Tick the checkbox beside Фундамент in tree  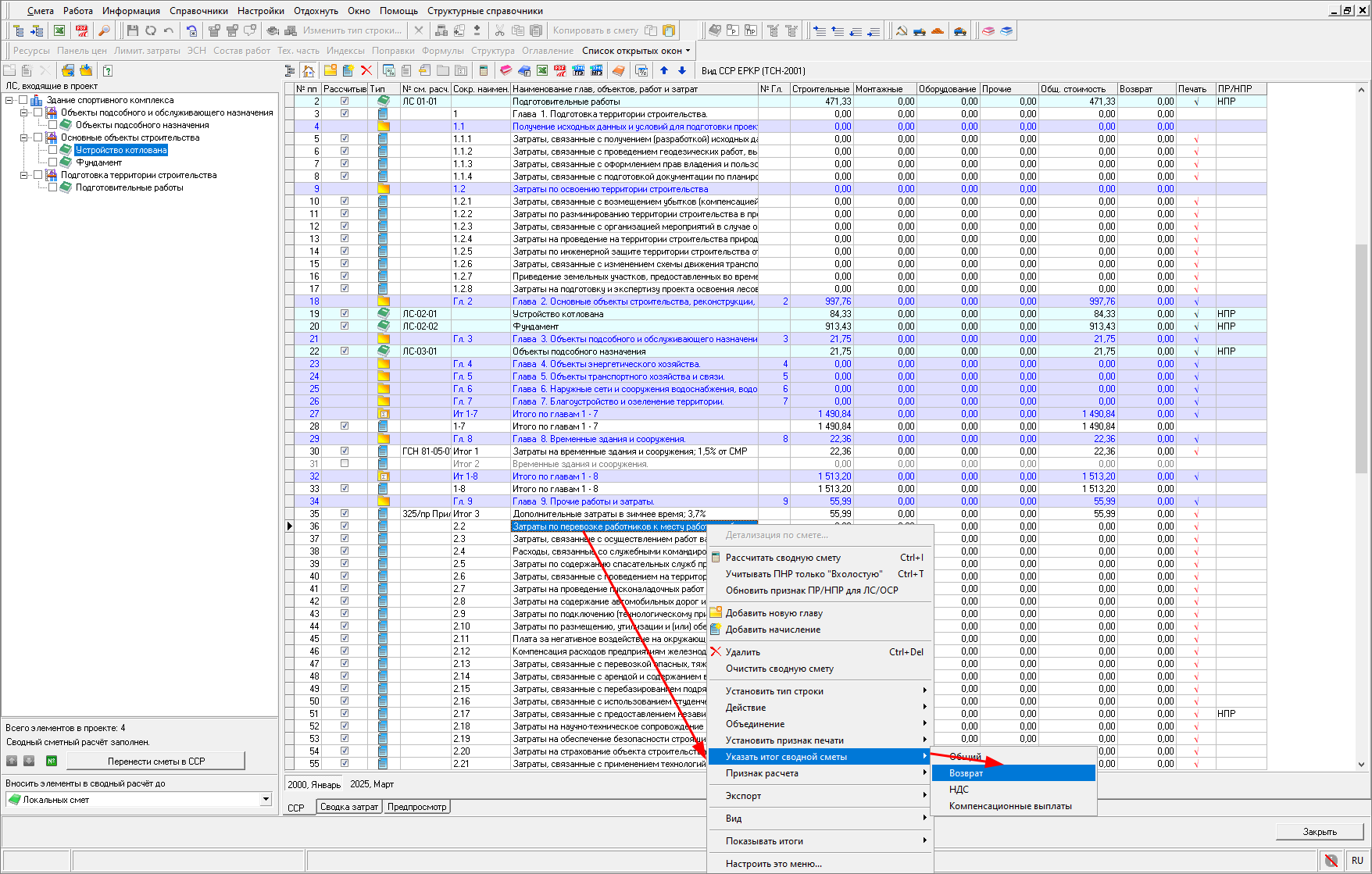coord(52,162)
